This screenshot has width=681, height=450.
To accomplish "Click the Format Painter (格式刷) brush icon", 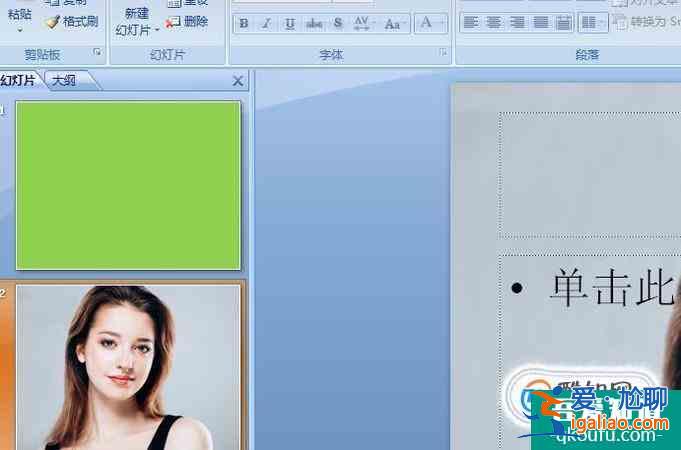I will coord(53,22).
